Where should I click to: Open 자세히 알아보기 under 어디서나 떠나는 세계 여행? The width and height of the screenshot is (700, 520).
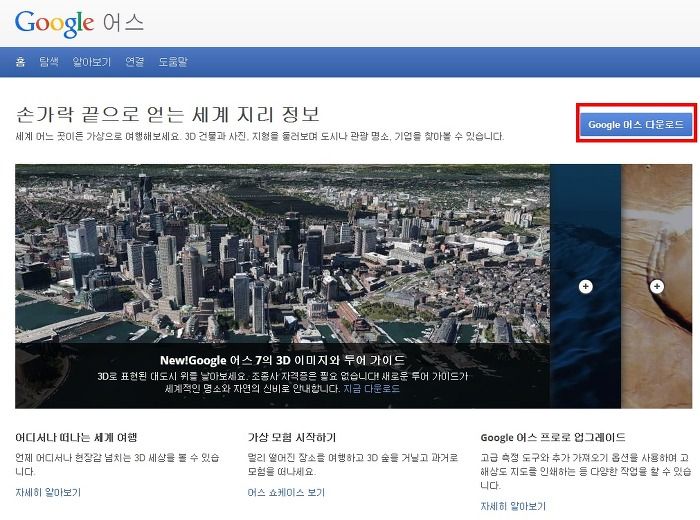pos(48,492)
